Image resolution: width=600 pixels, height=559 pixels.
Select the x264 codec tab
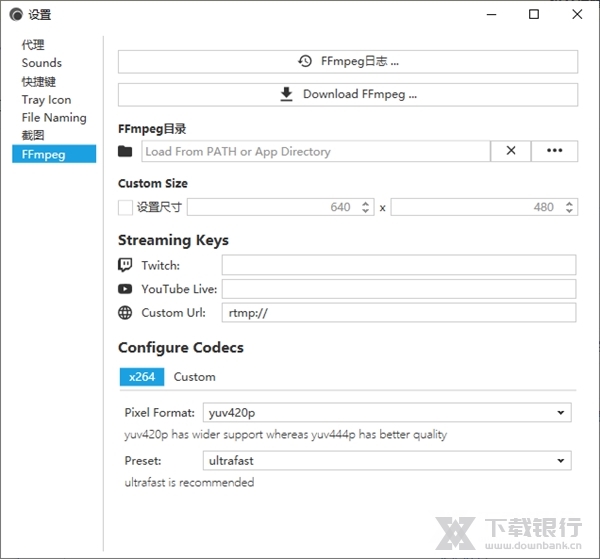click(x=142, y=377)
